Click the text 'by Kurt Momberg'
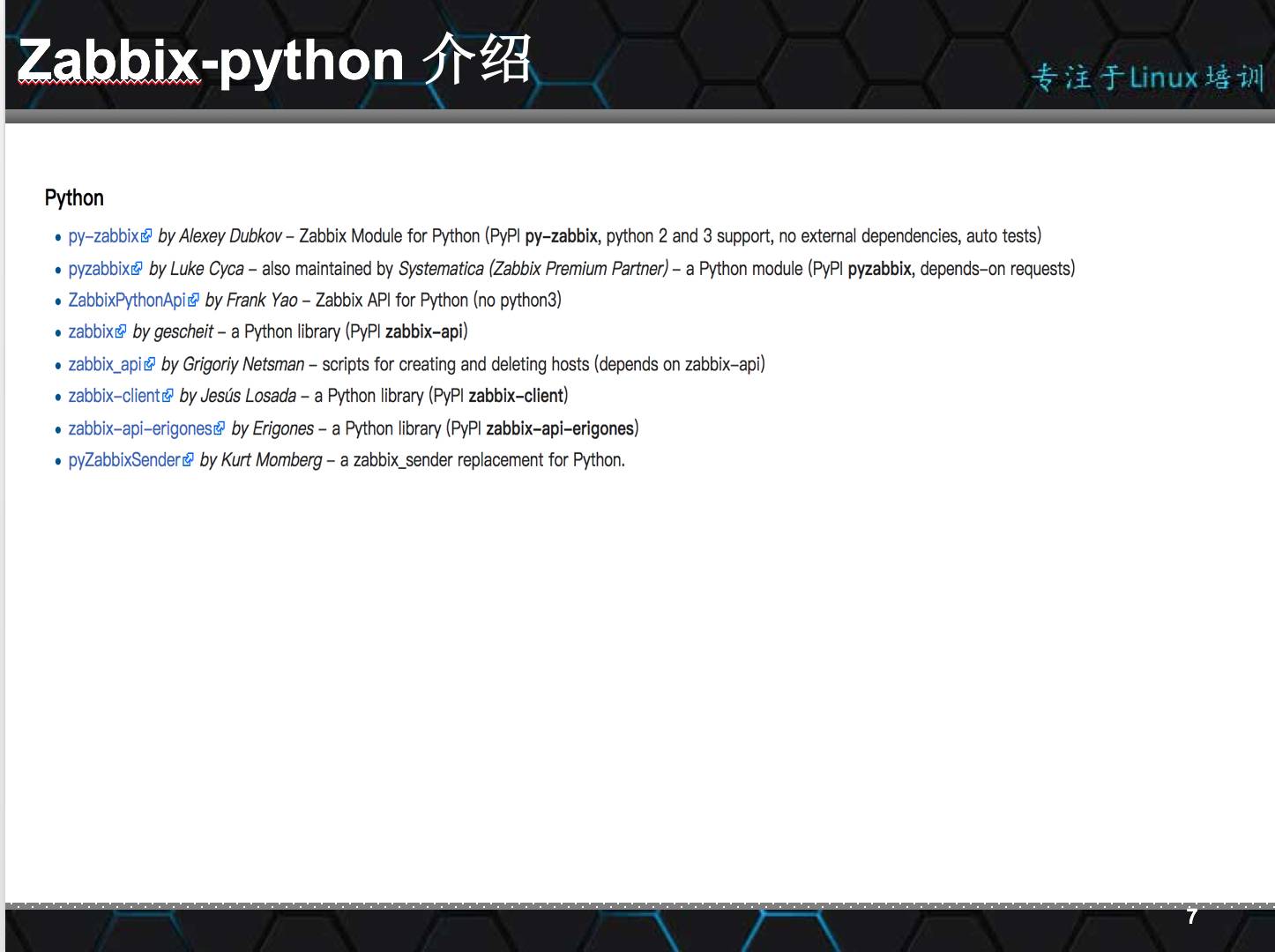This screenshot has width=1275, height=952. point(261,460)
